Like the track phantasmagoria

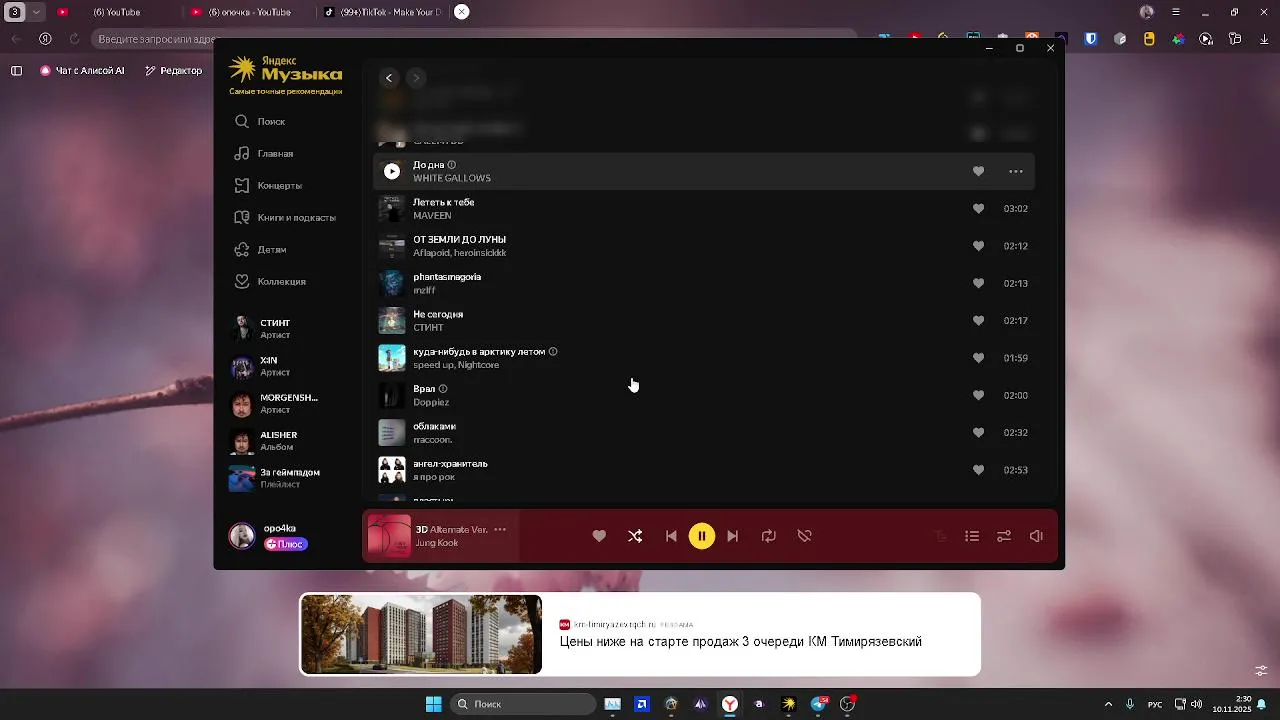coord(978,283)
